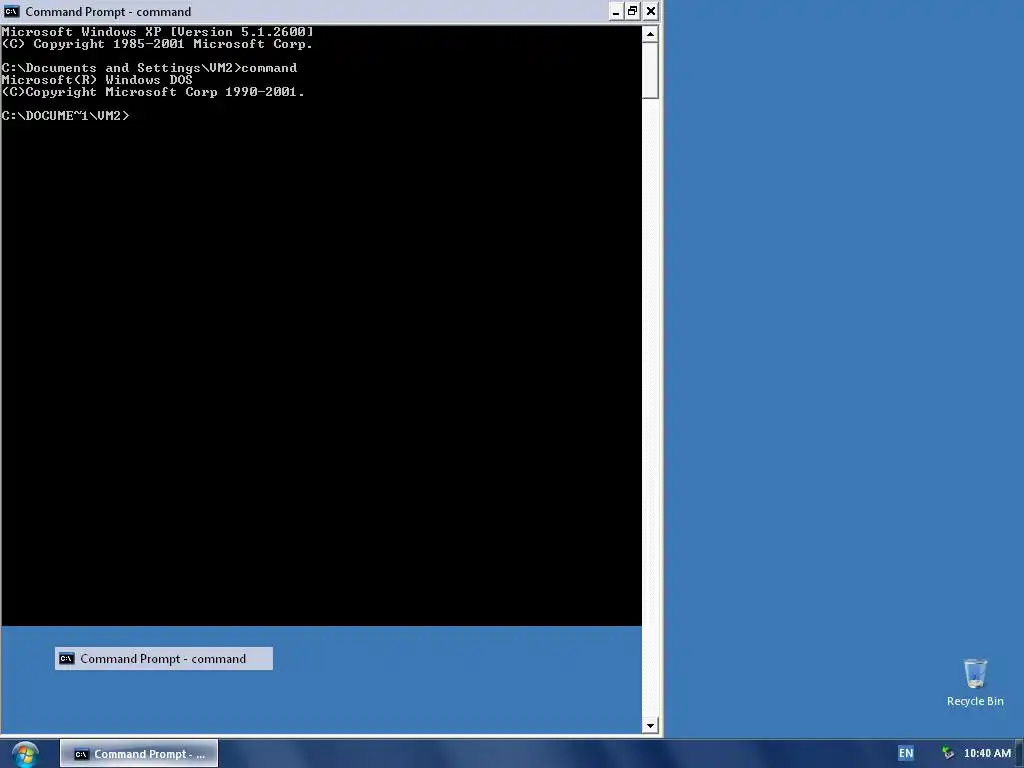This screenshot has height=768, width=1024.
Task: Click the 'Microsoft Windows XP [Version 5.1.2600]' line
Action: [x=157, y=31]
